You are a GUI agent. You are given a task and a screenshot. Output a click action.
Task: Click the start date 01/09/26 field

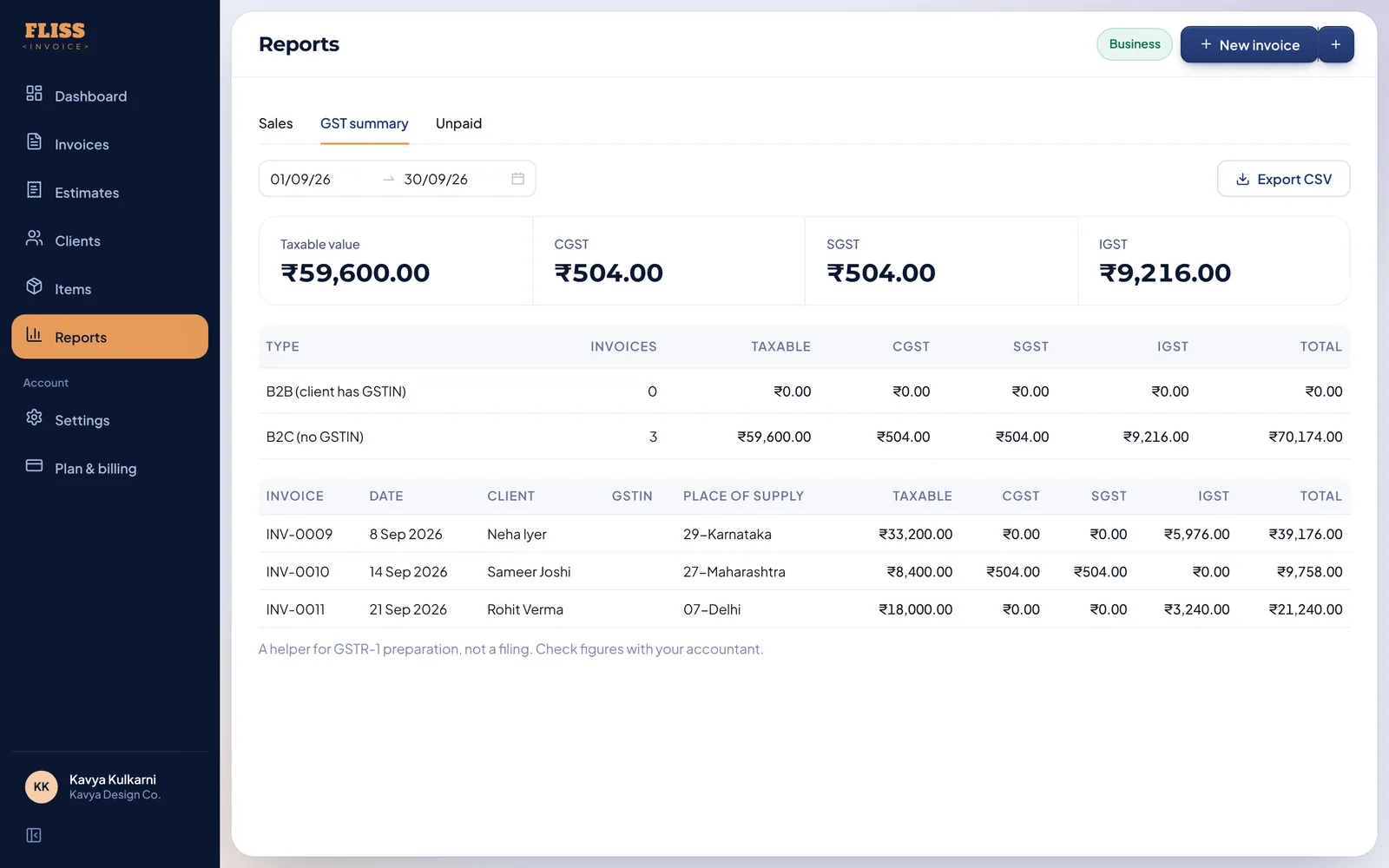tap(321, 179)
